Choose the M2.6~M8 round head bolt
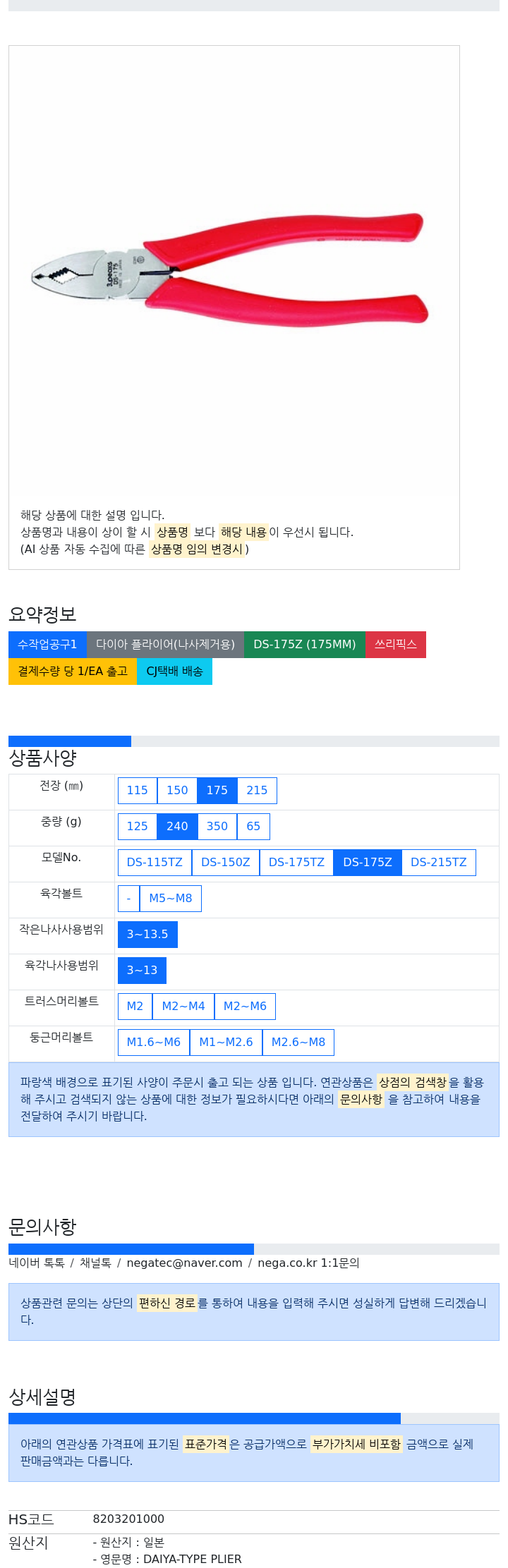Viewport: 508px width, 1568px height. coord(298,1043)
